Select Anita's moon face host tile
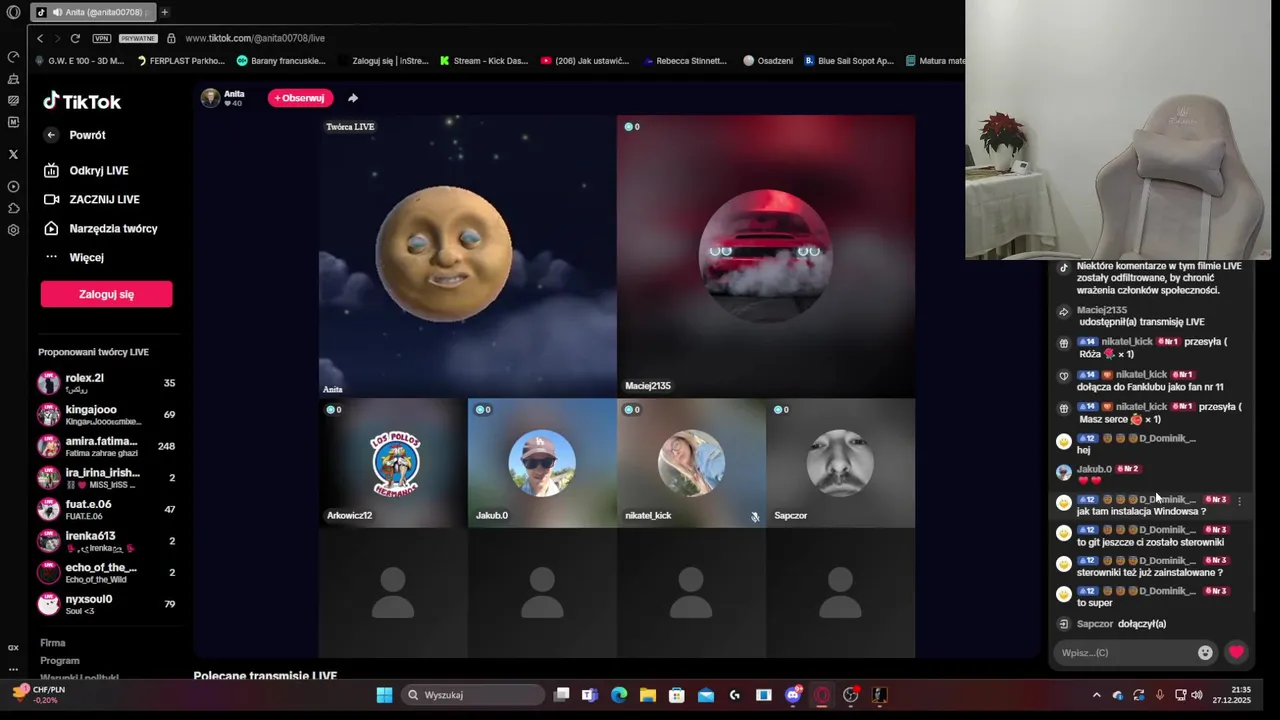Viewport: 1280px width, 720px height. pyautogui.click(x=467, y=257)
